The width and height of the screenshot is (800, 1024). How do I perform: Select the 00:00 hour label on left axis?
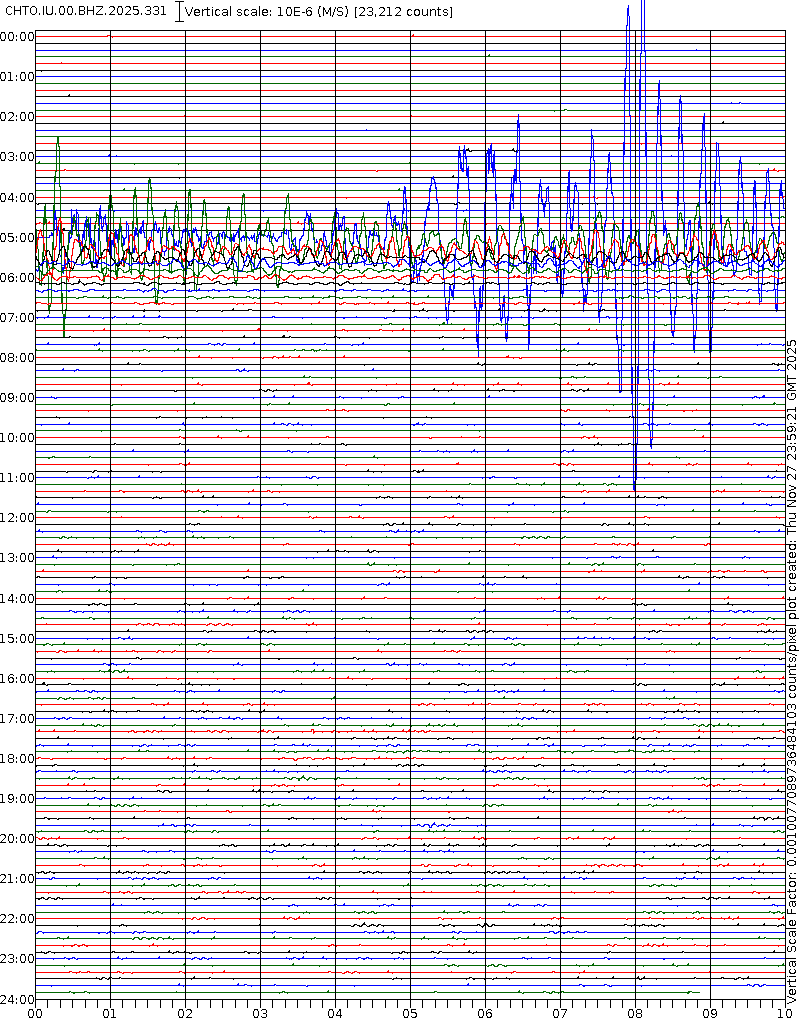[x=17, y=37]
